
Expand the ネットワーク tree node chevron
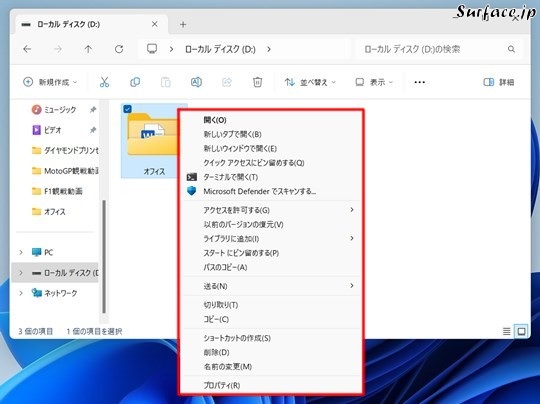pyautogui.click(x=21, y=293)
